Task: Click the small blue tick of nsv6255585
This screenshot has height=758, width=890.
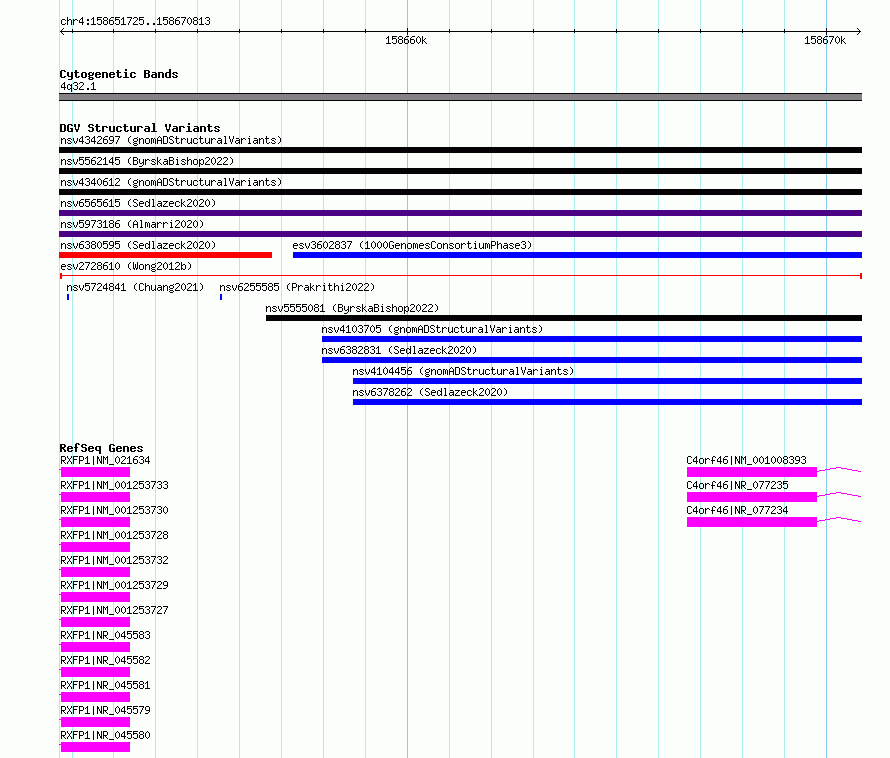Action: point(221,297)
